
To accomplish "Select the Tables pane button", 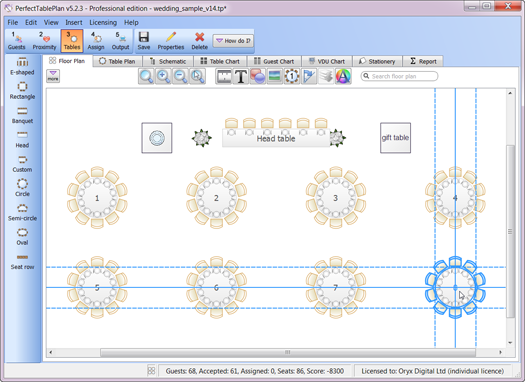I will [x=72, y=41].
